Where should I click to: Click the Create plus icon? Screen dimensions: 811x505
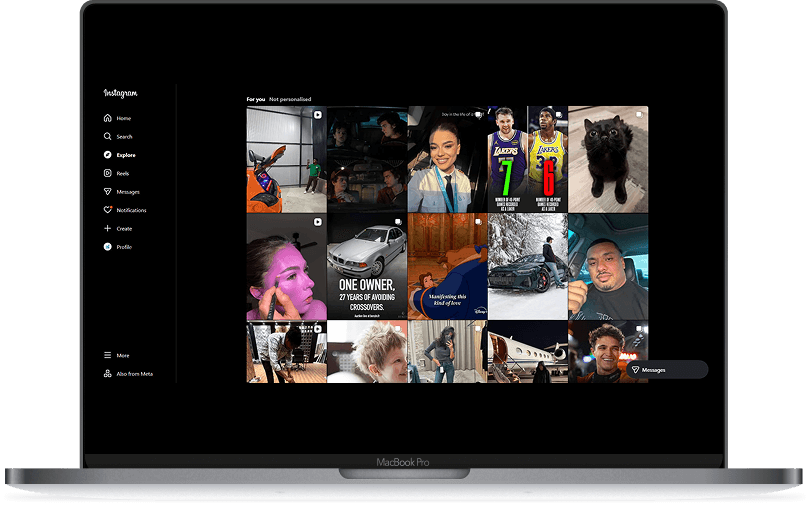tap(108, 228)
